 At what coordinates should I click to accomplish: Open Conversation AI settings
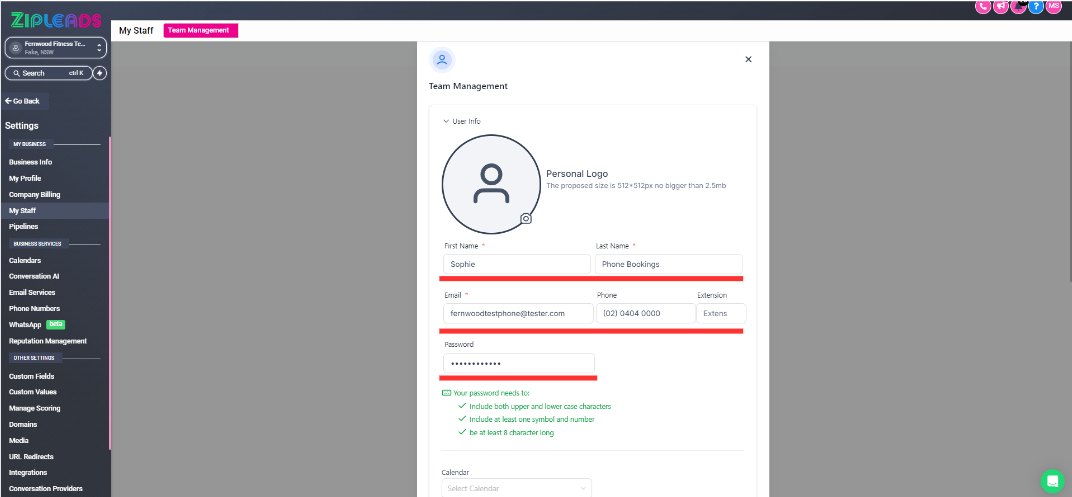(34, 276)
